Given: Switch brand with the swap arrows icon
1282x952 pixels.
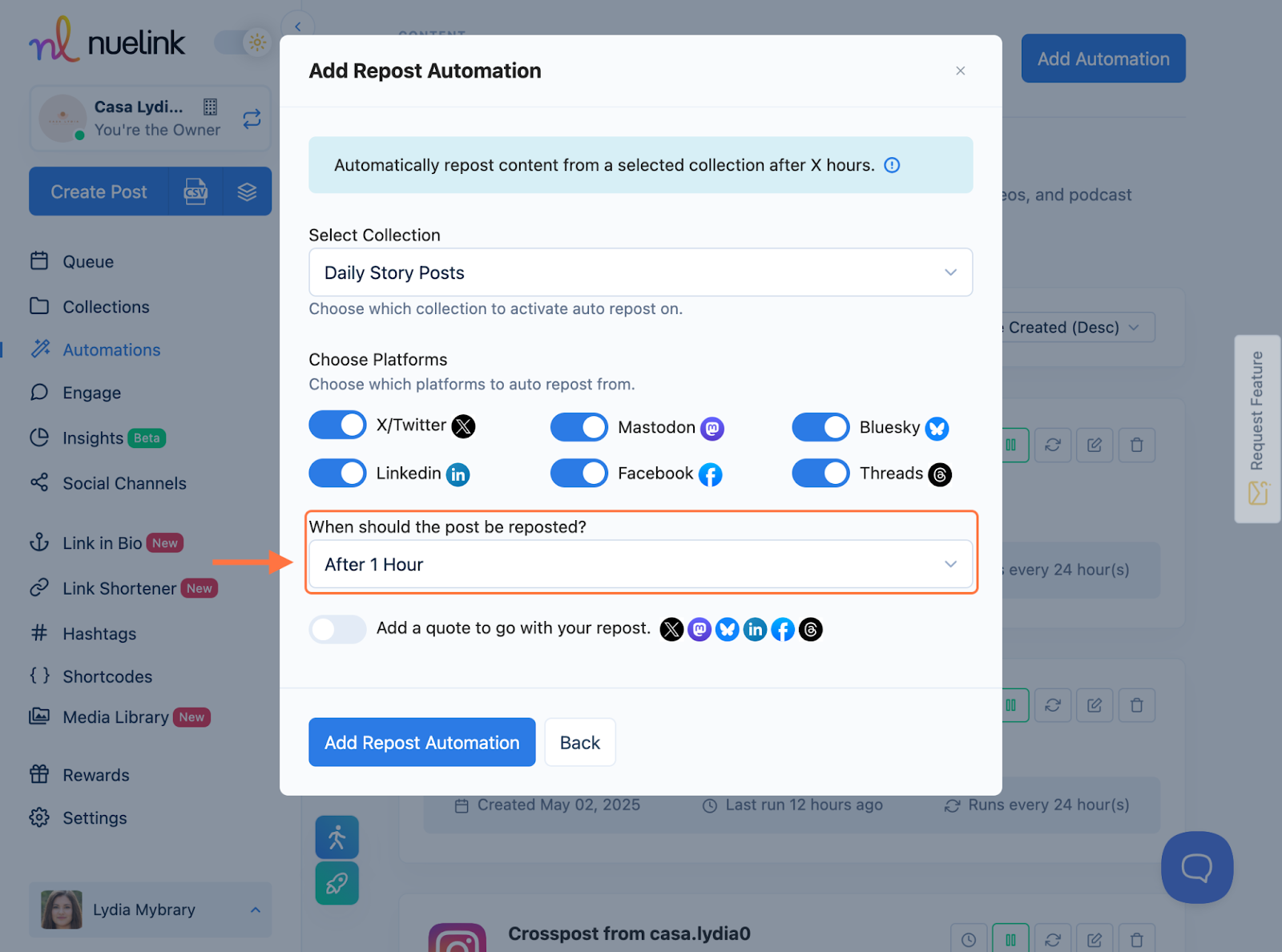Looking at the screenshot, I should [x=252, y=119].
